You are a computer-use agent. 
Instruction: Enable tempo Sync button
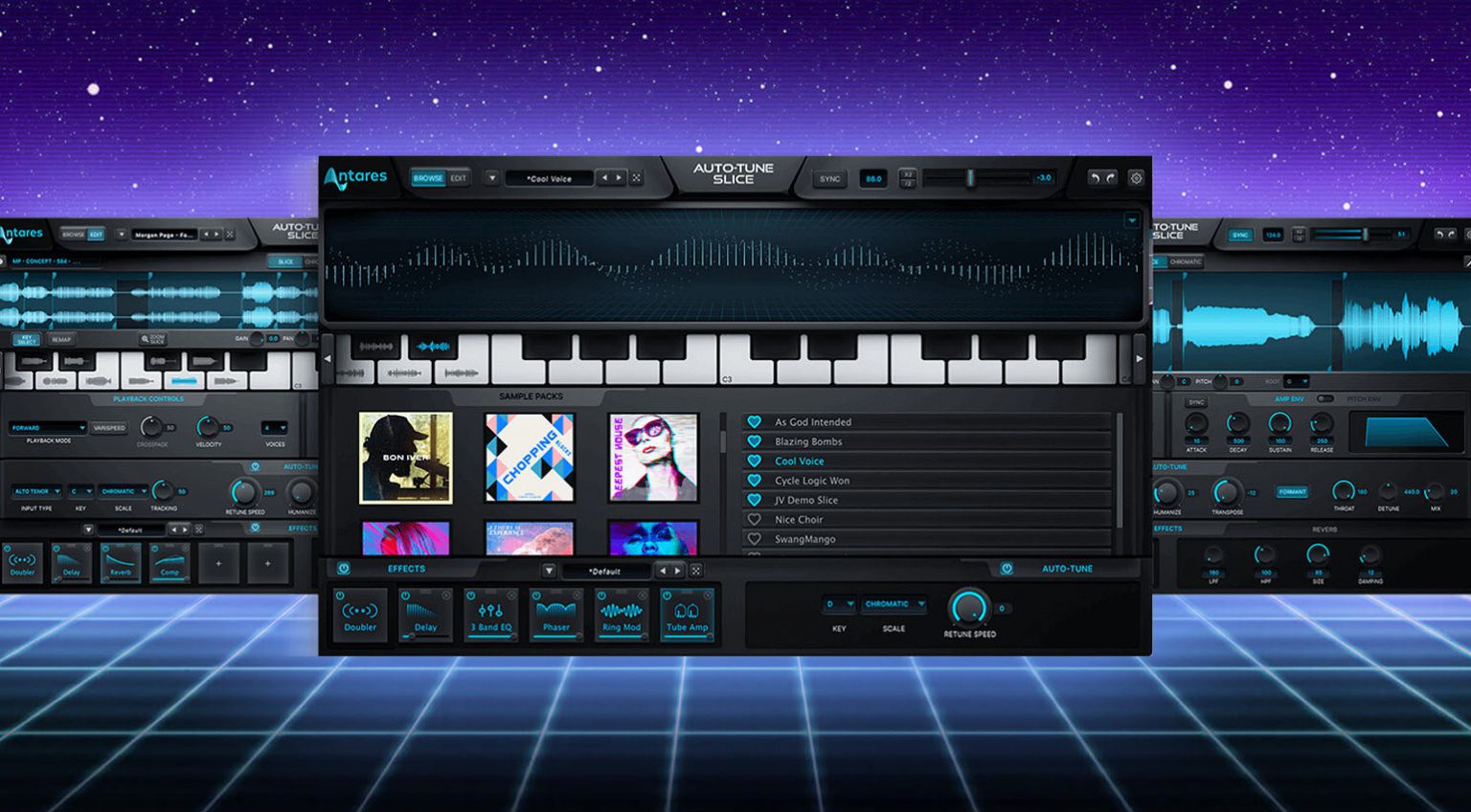(829, 178)
